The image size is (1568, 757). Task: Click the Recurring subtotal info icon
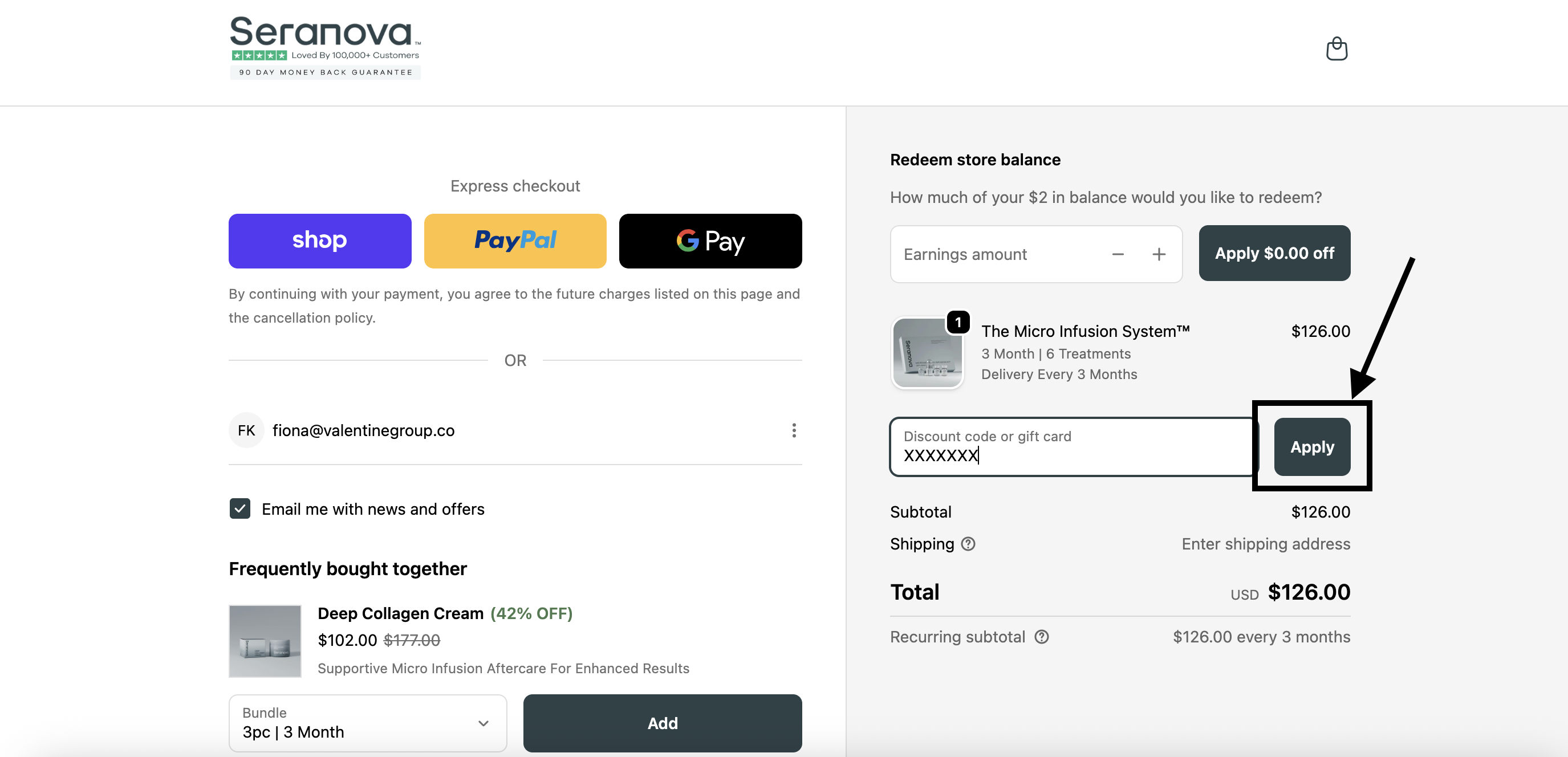1042,637
